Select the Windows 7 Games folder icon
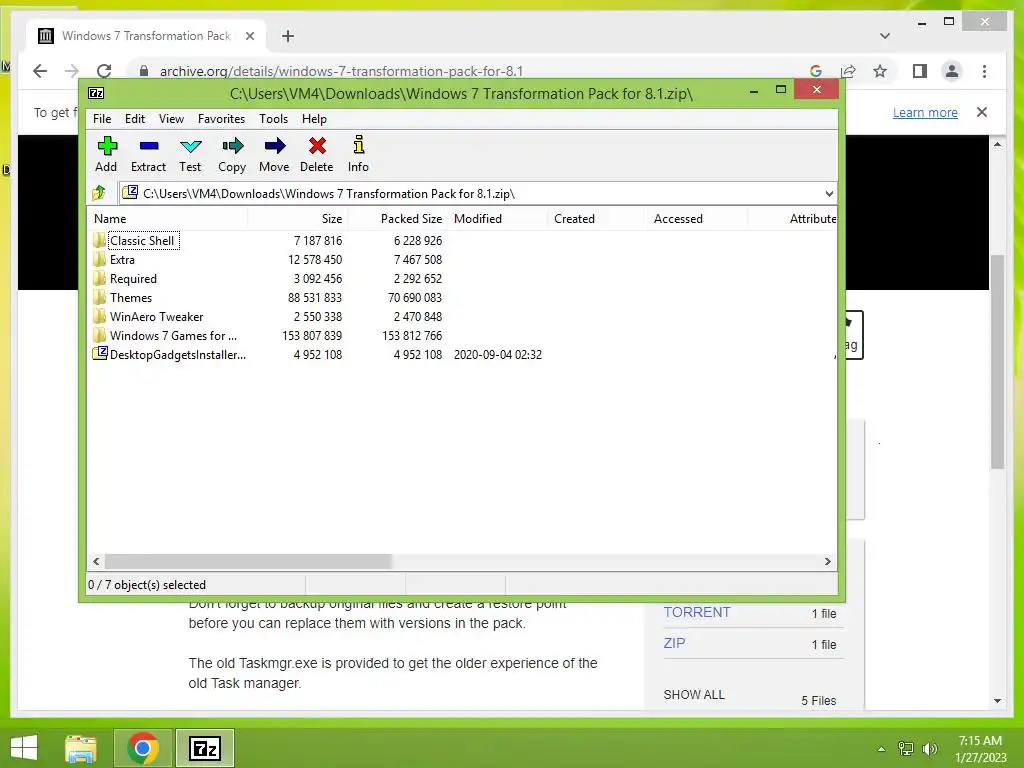1024x768 pixels. click(99, 335)
